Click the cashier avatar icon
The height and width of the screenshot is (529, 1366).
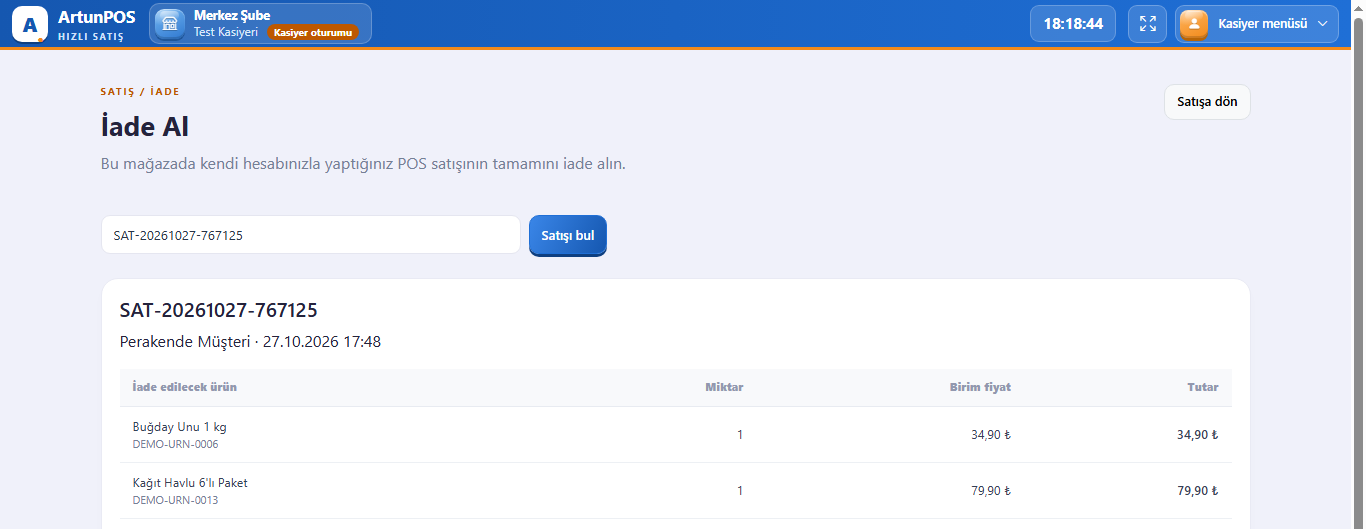[1194, 24]
